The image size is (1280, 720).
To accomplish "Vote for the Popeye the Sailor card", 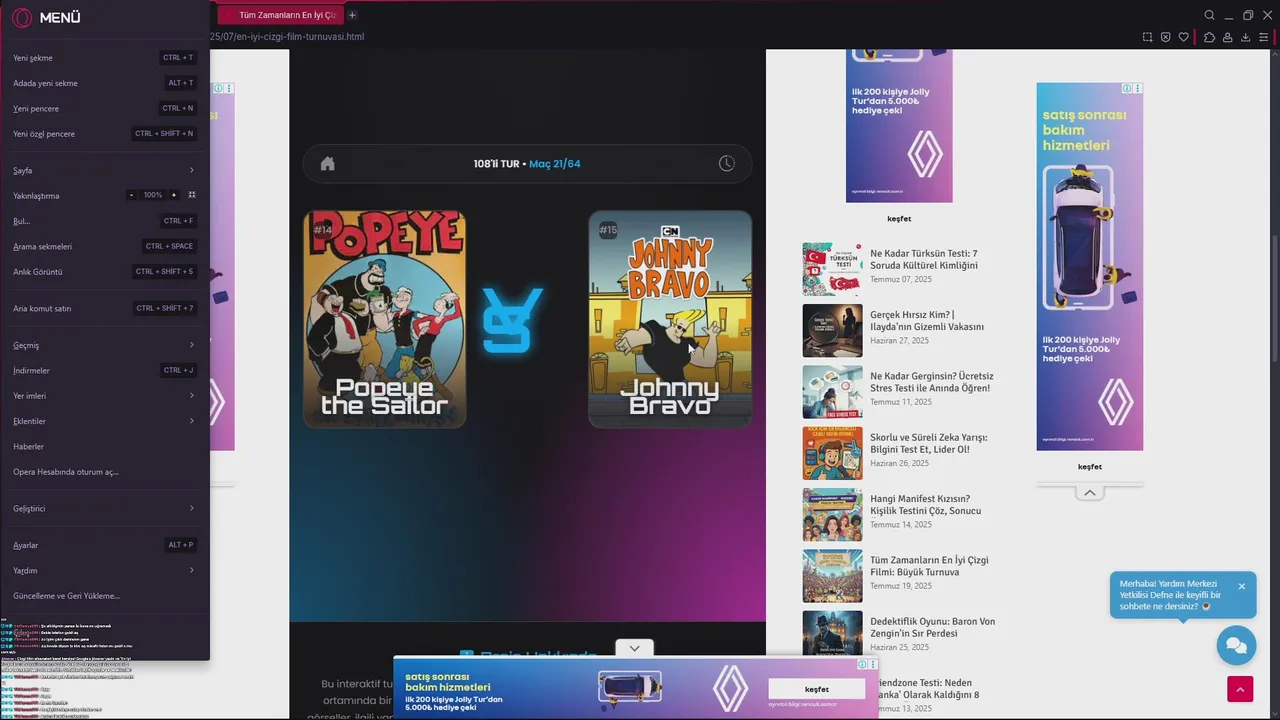I will [x=385, y=319].
